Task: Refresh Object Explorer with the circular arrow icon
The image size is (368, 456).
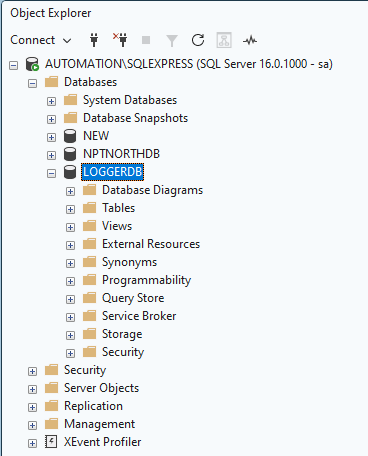Action: tap(198, 40)
